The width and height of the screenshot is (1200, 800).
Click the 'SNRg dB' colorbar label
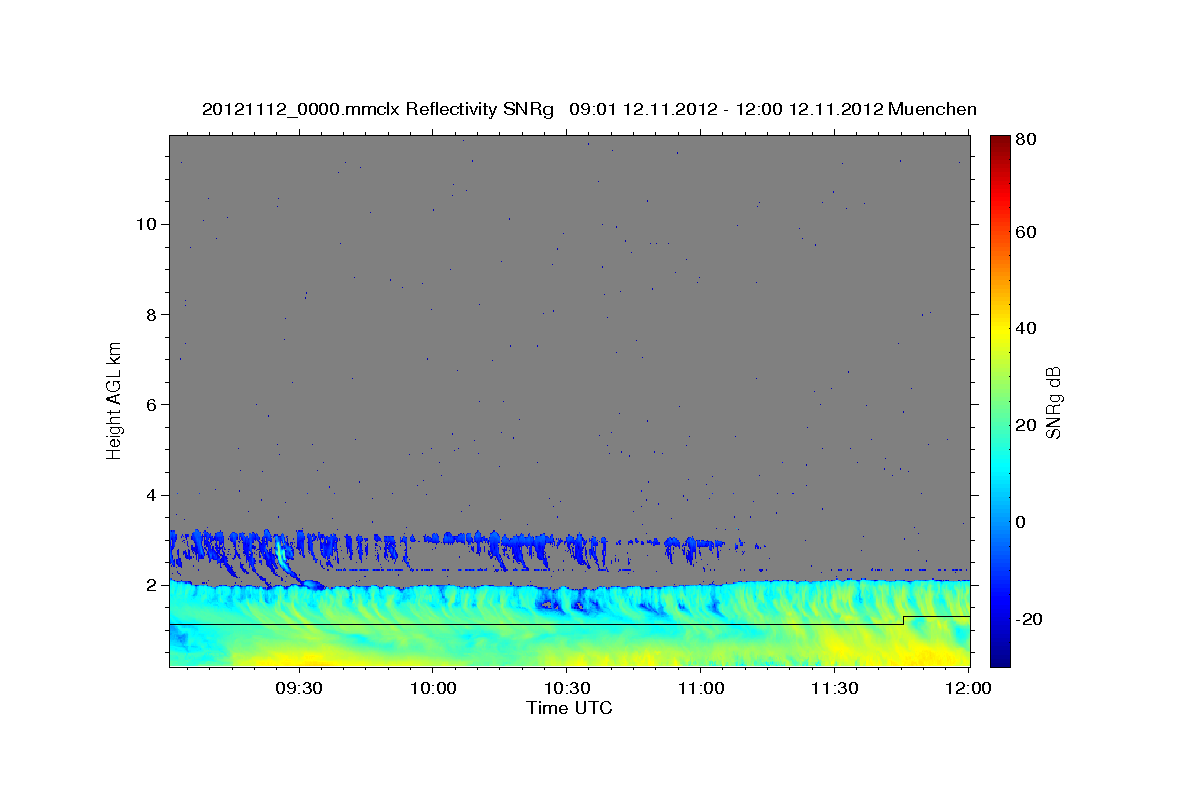click(1053, 402)
